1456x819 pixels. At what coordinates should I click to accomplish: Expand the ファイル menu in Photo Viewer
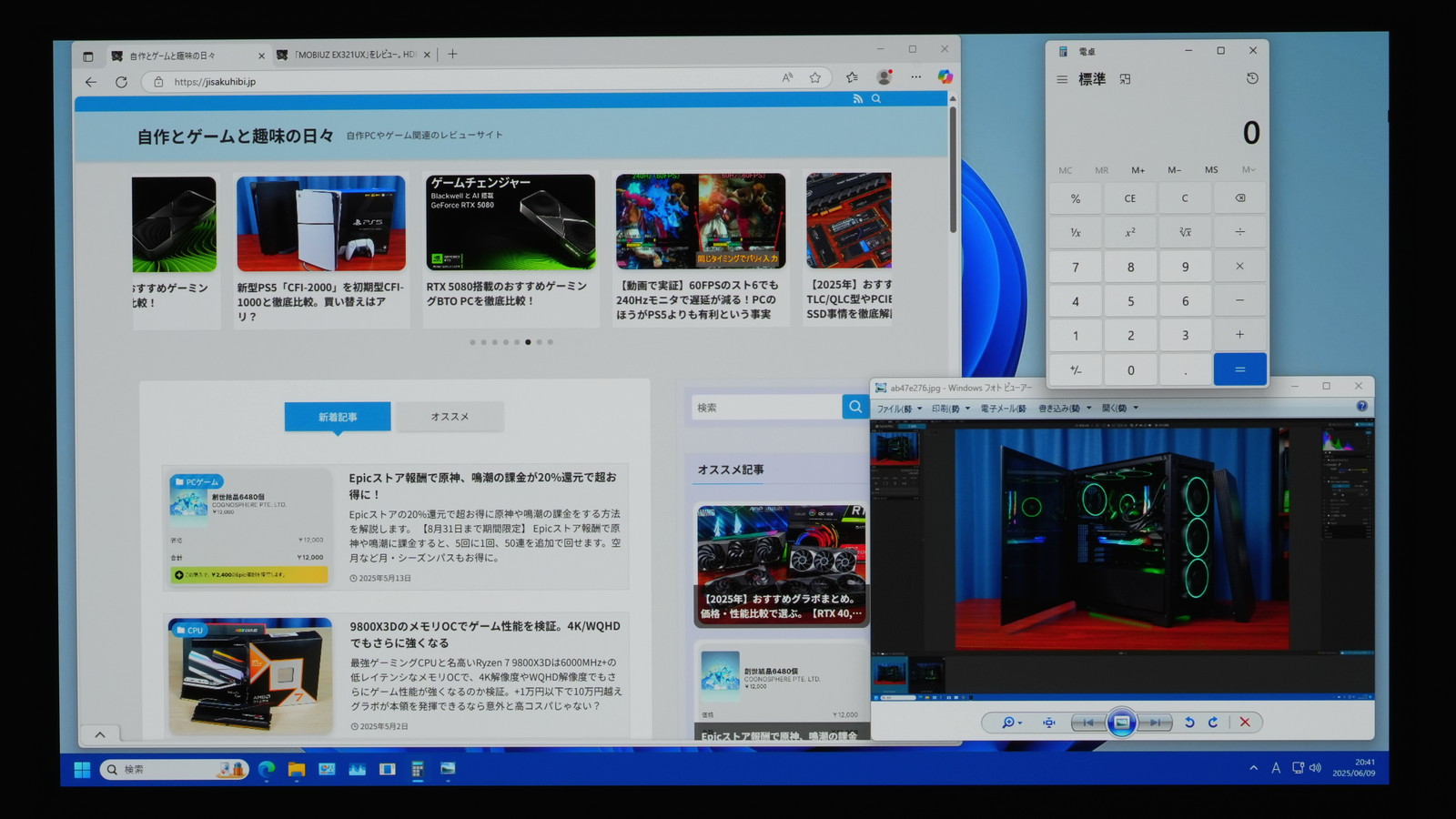898,409
